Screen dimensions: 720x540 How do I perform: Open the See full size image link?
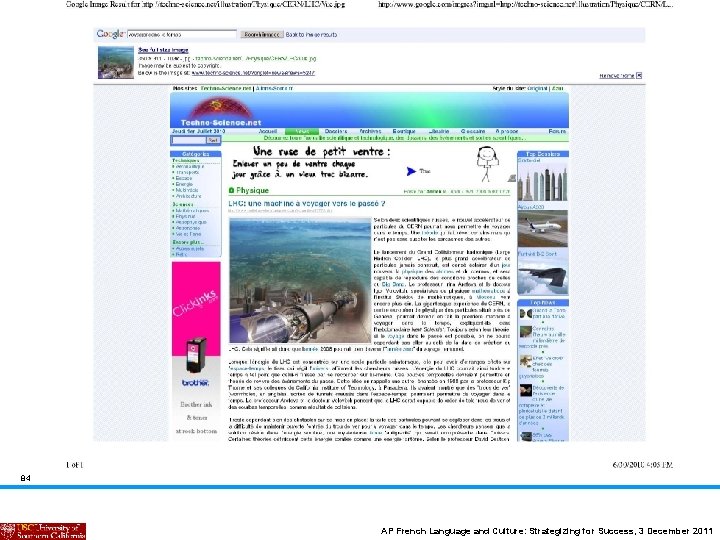163,50
